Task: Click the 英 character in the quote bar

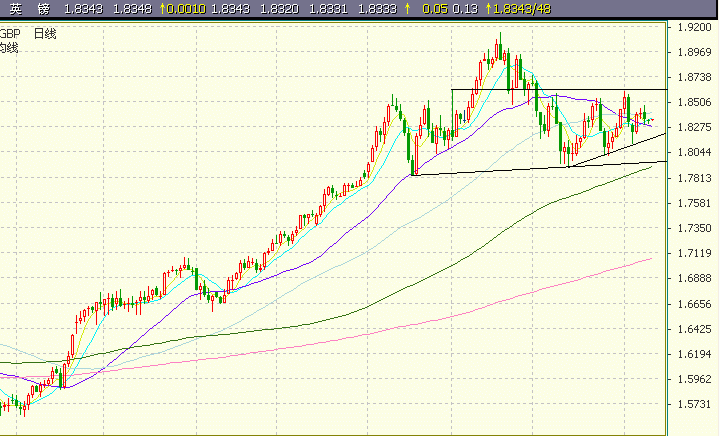Action: (x=15, y=9)
